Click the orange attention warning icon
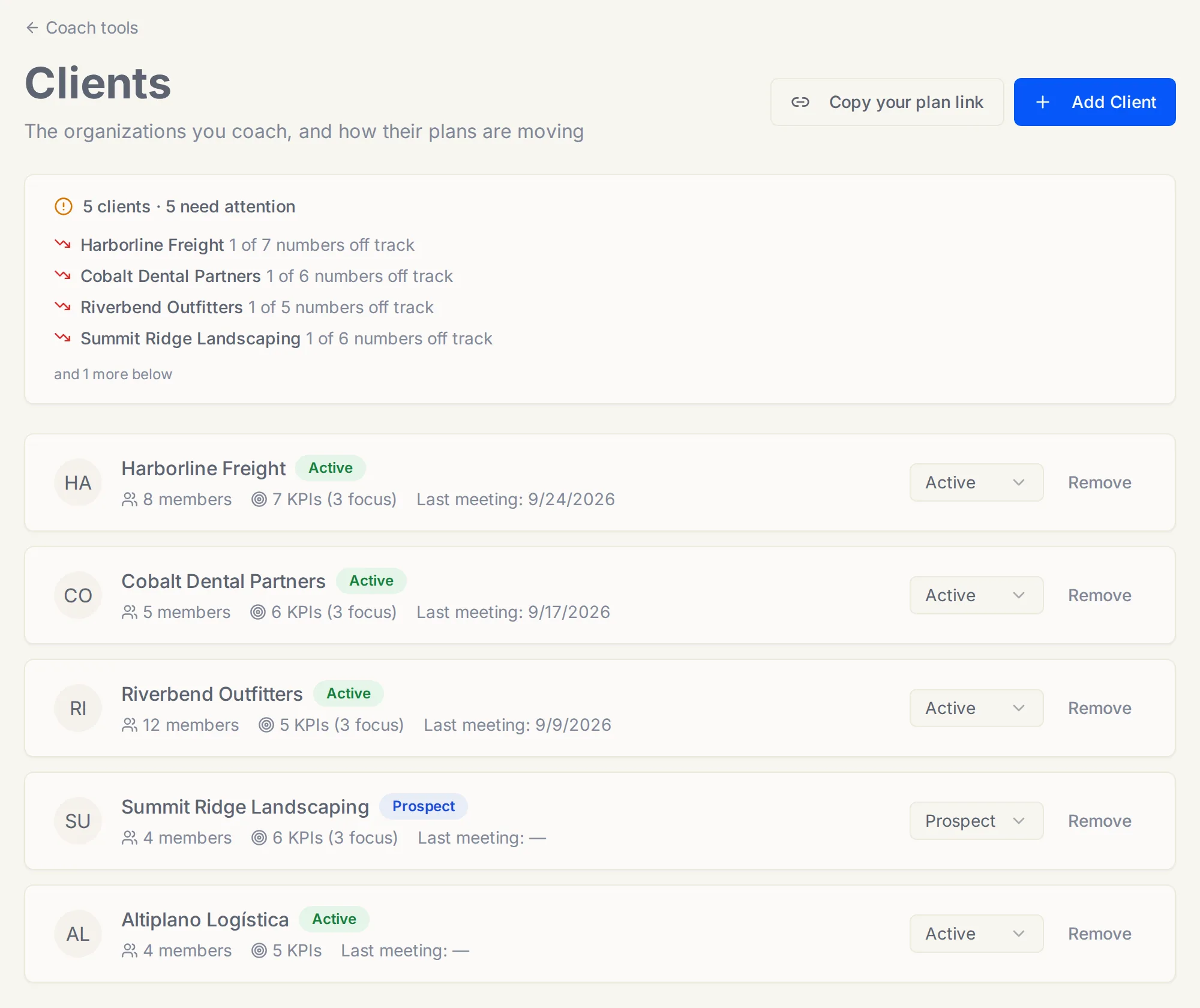The image size is (1200, 1008). tap(64, 206)
